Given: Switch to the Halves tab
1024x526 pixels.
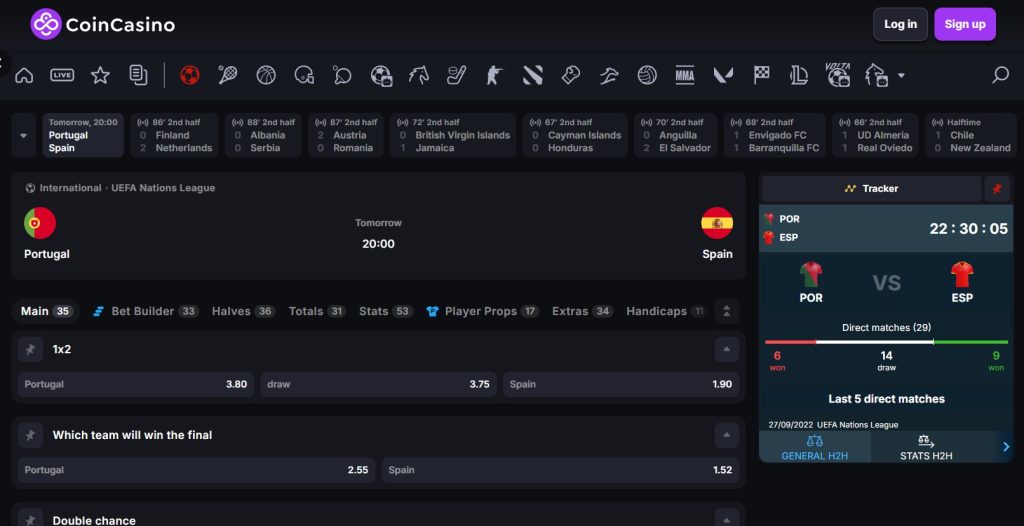Looking at the screenshot, I should (x=243, y=311).
